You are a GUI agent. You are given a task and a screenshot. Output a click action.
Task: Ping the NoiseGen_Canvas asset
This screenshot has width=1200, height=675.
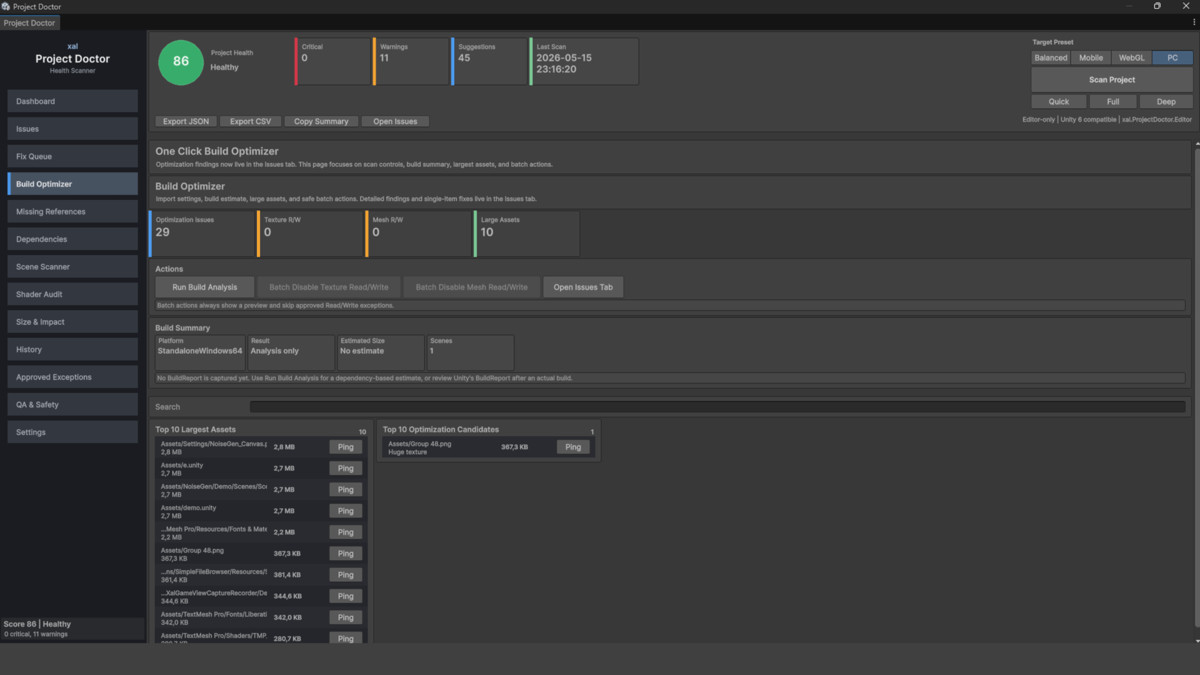pyautogui.click(x=345, y=447)
